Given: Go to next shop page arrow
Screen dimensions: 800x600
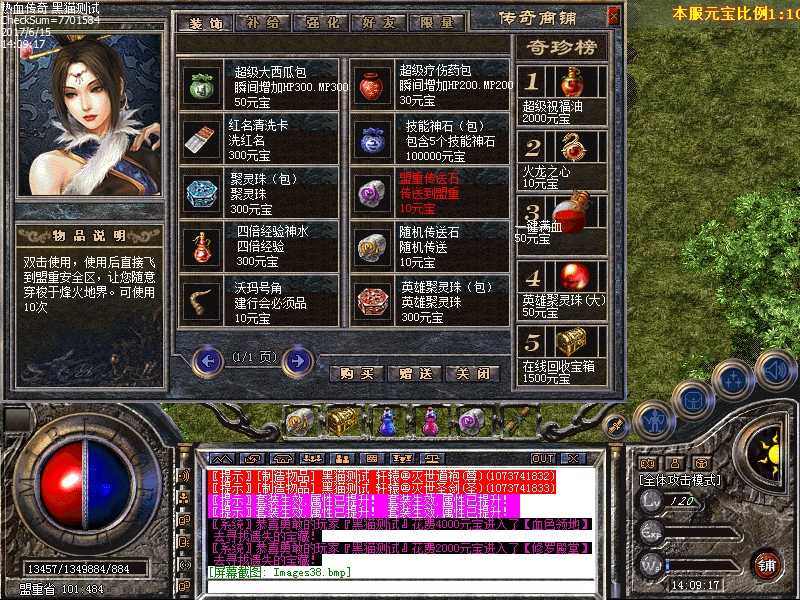Looking at the screenshot, I should pyautogui.click(x=297, y=361).
